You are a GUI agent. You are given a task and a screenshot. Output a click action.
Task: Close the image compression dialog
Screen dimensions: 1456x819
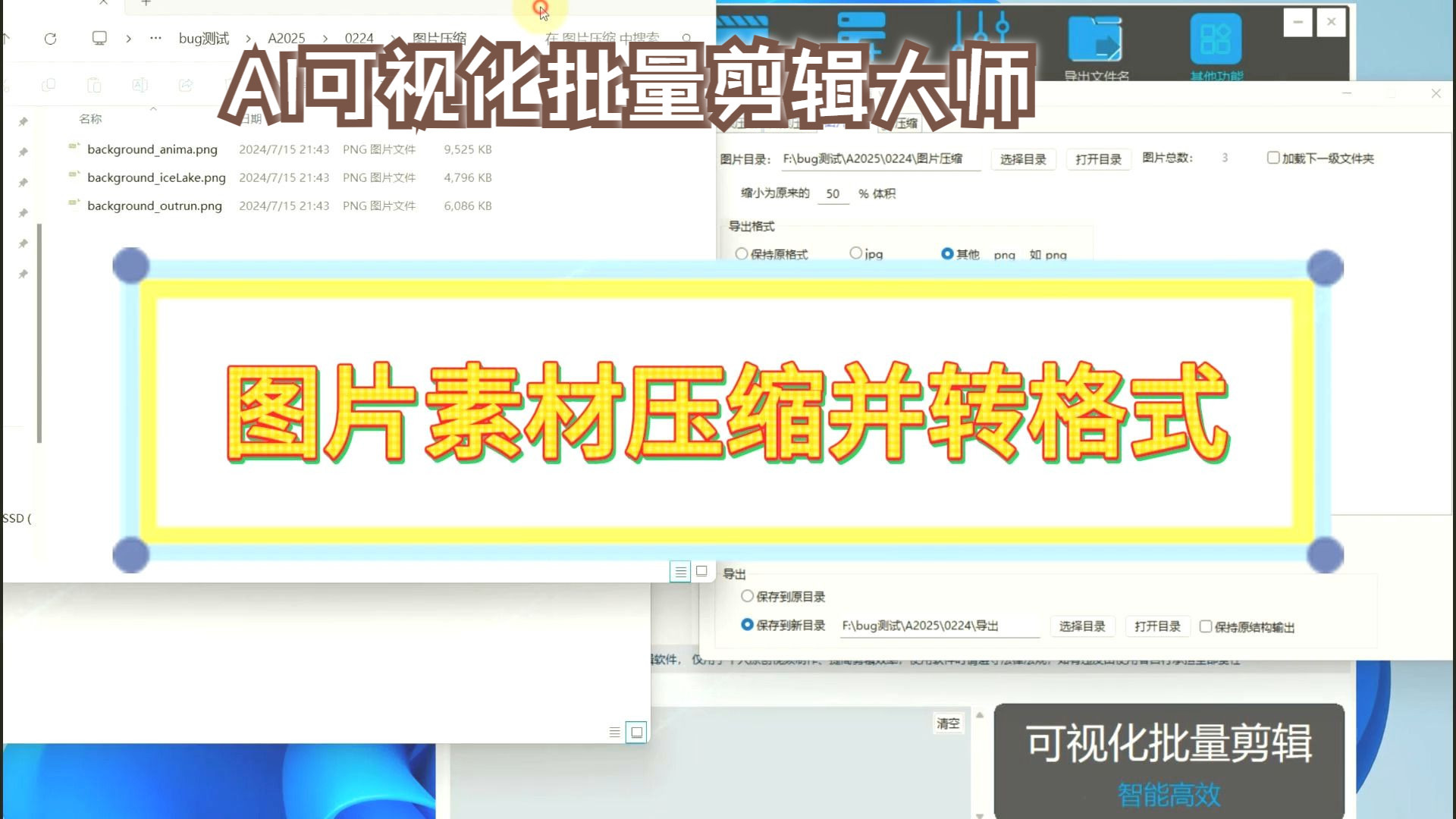[1436, 93]
